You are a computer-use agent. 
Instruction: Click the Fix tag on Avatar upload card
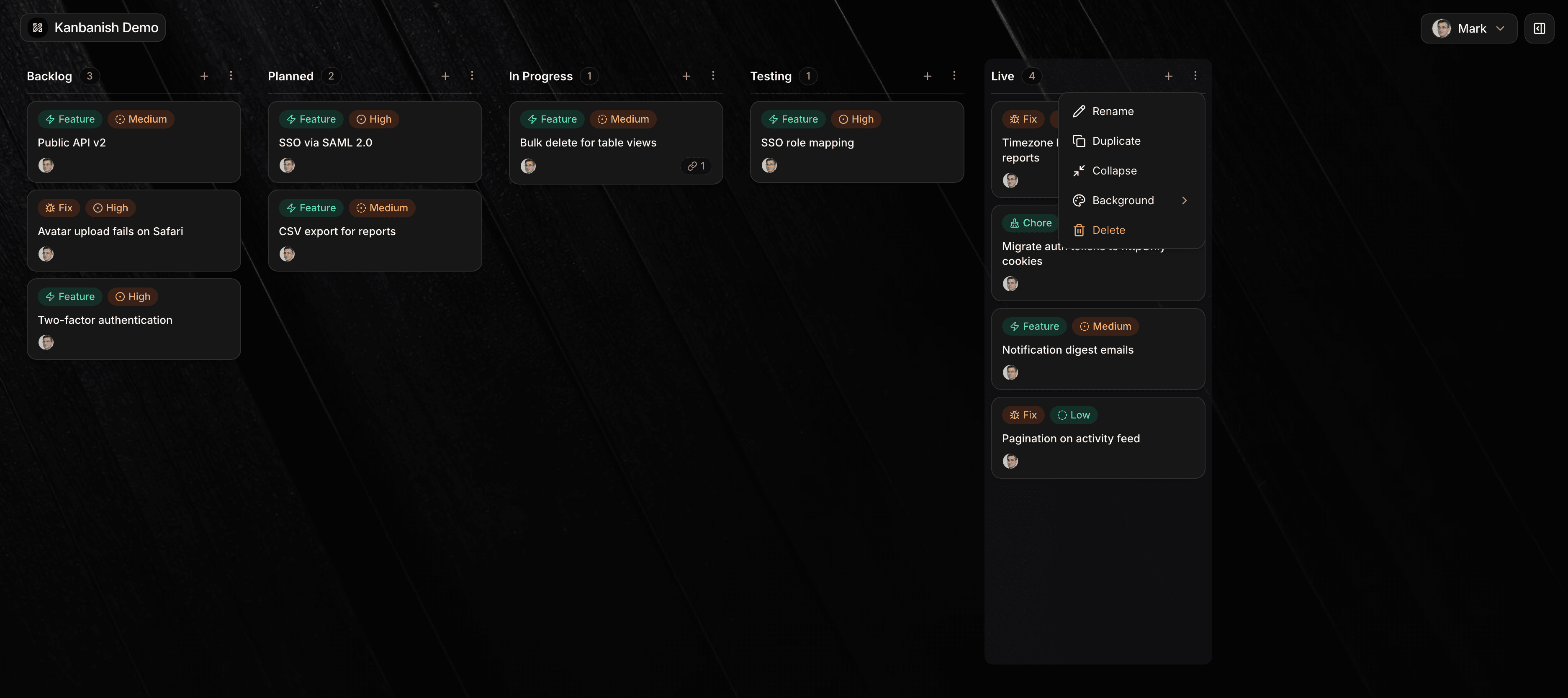[59, 208]
